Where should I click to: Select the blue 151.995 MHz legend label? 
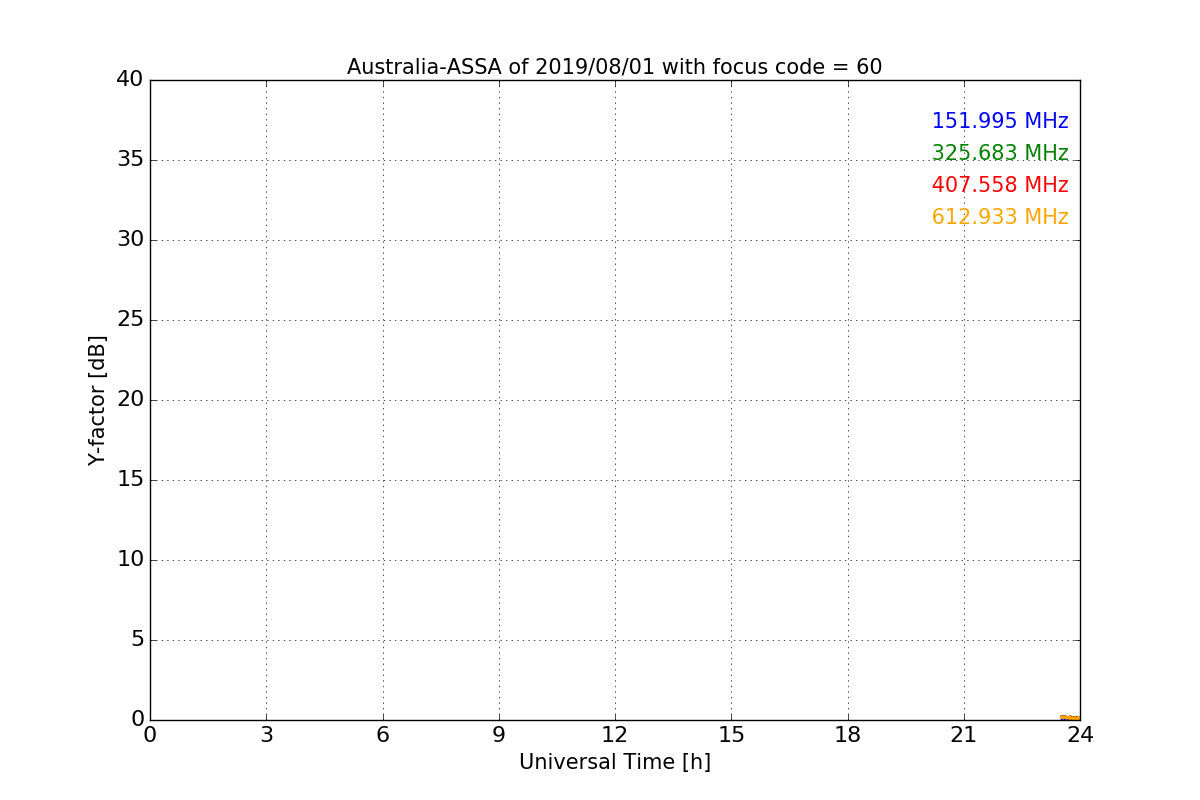pos(1000,121)
